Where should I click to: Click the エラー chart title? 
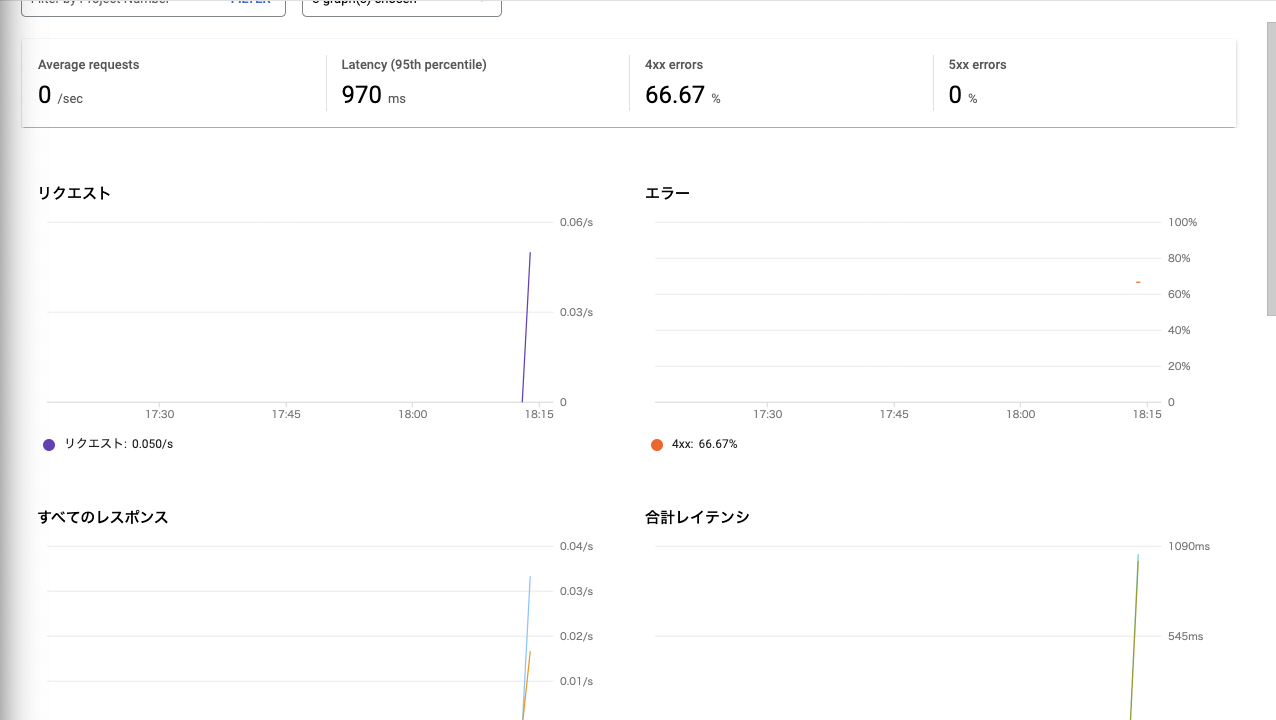tap(667, 193)
